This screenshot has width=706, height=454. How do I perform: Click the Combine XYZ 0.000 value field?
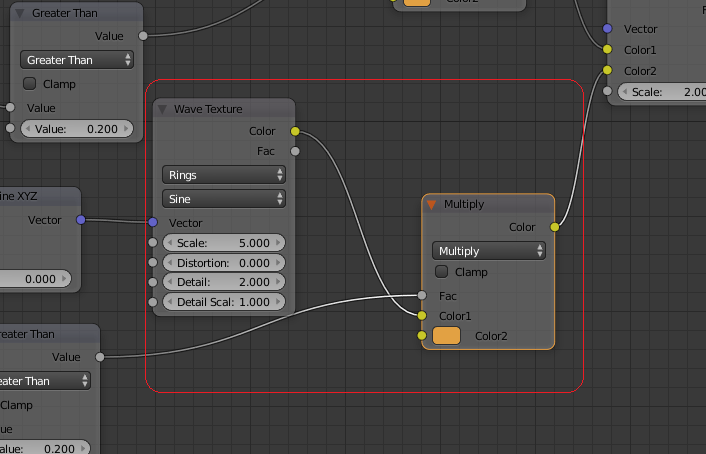pyautogui.click(x=36, y=279)
